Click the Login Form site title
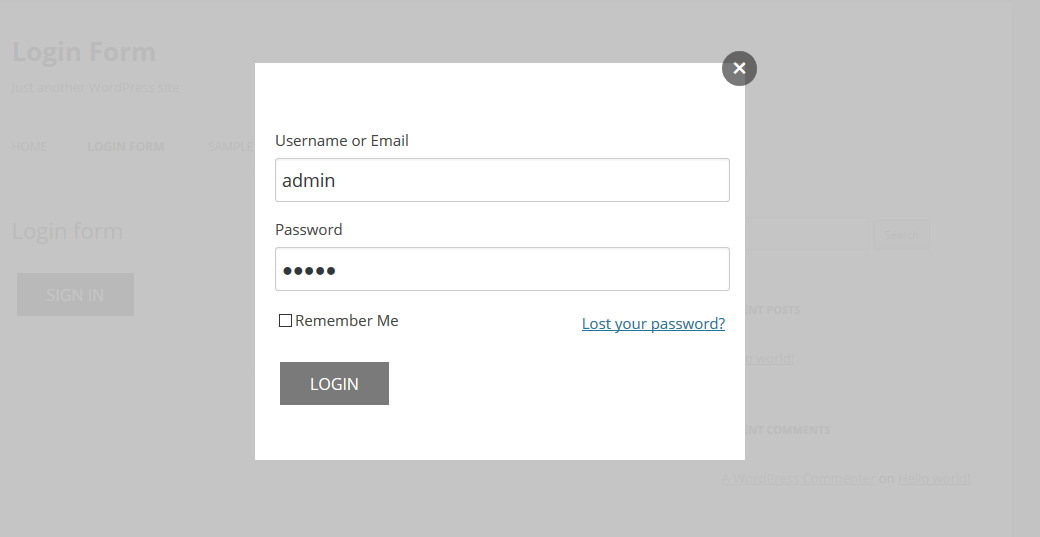 84,52
